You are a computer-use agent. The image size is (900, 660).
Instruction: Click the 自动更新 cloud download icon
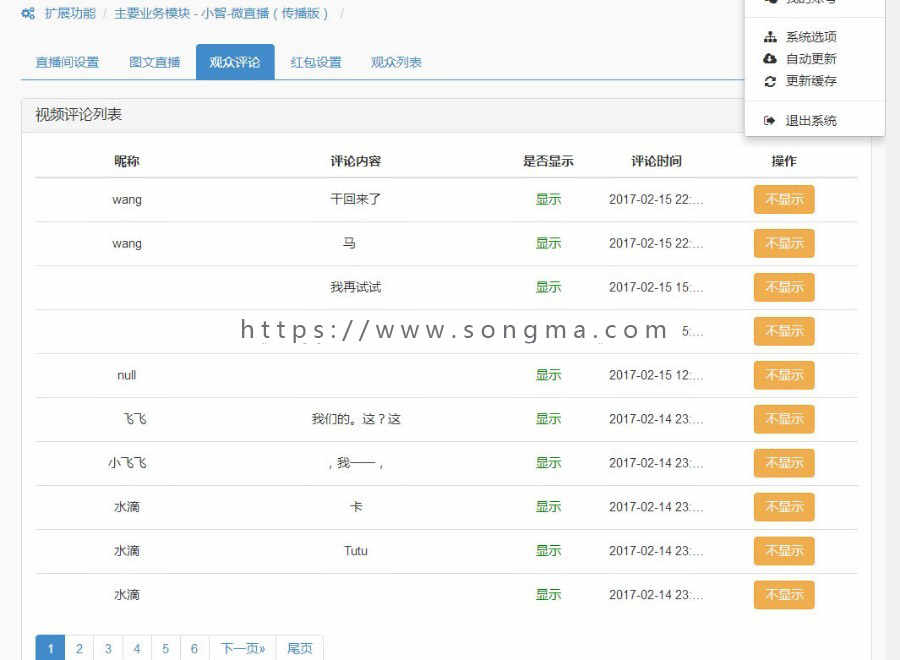click(x=770, y=59)
